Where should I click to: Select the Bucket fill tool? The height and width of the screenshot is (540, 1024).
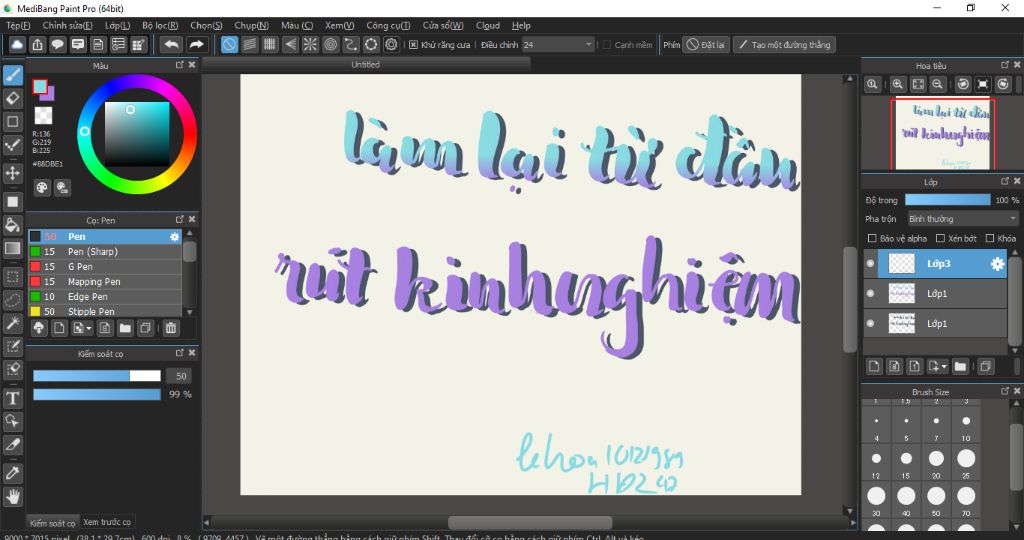click(12, 225)
